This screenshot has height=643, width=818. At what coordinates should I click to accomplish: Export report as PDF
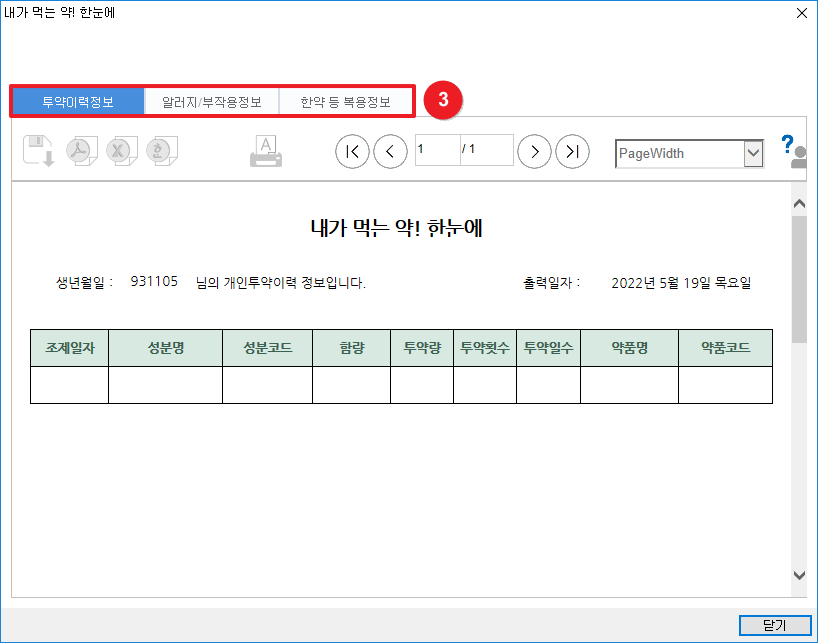pos(79,152)
